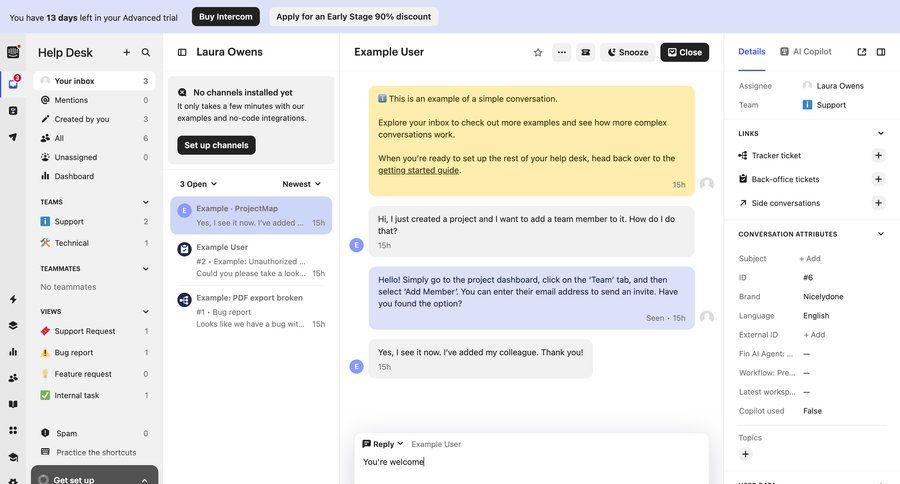Snooze the conversation

[x=628, y=52]
